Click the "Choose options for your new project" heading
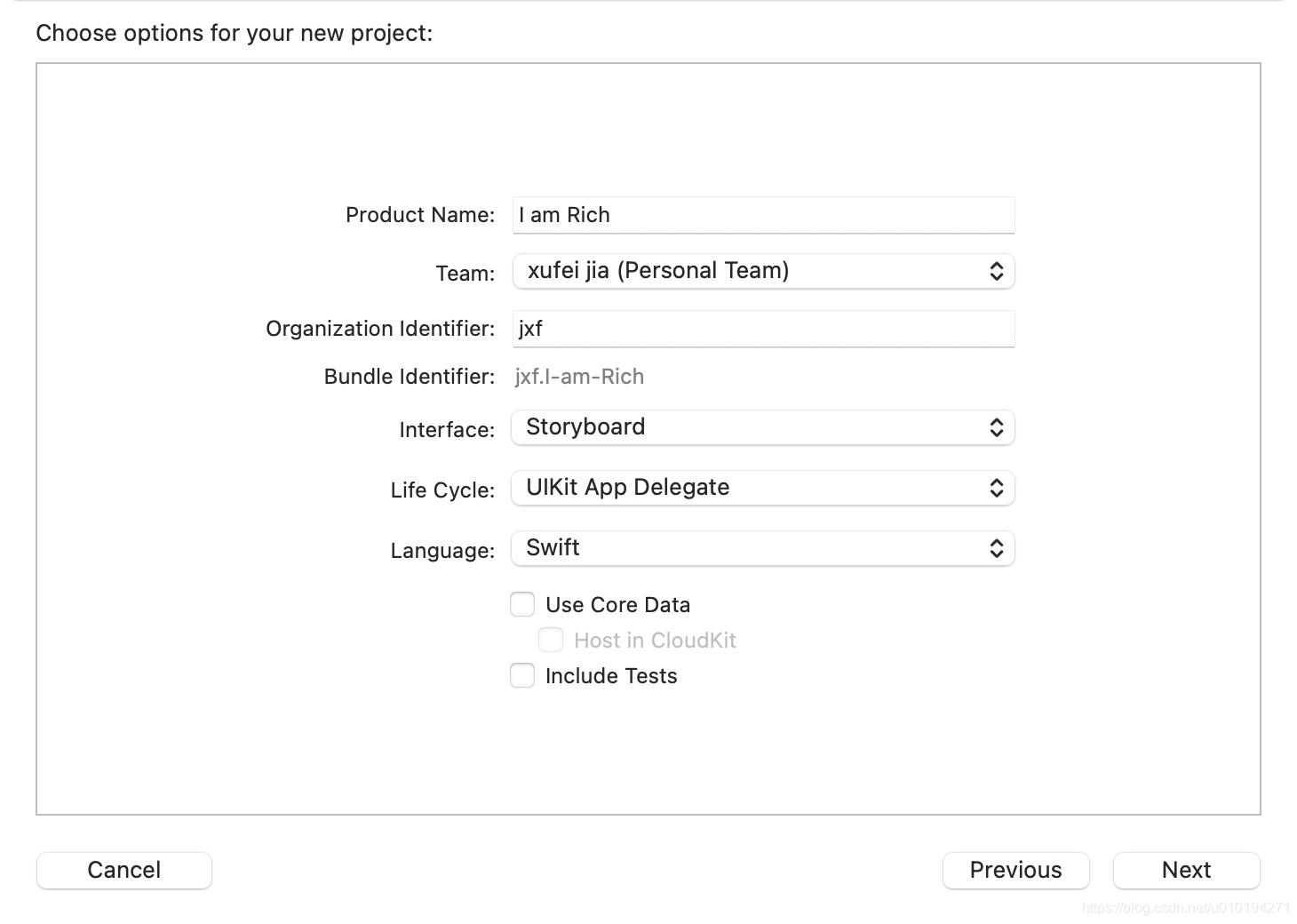 pos(235,34)
